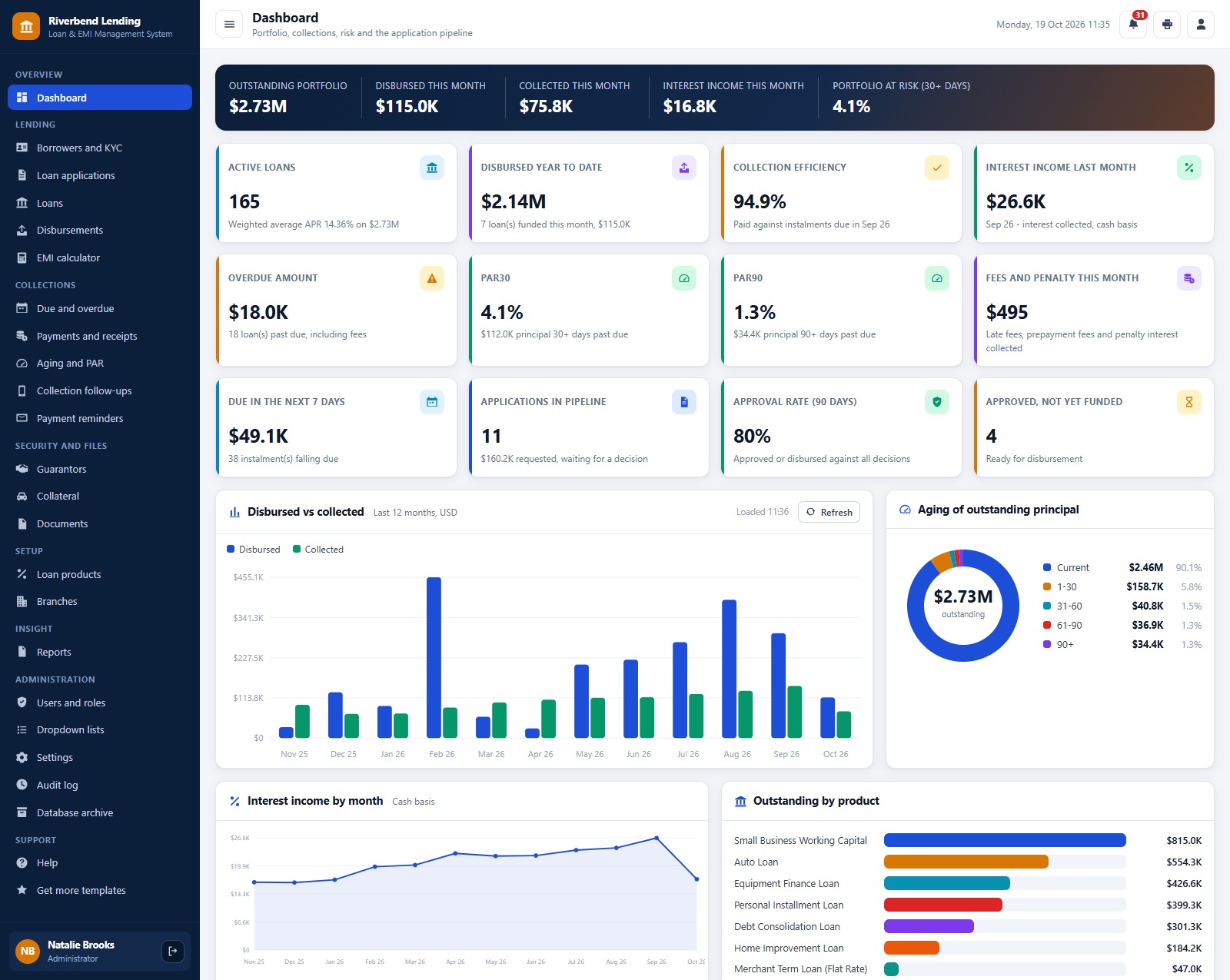The image size is (1230, 980).
Task: Click the Disbursed Year to Date icon
Action: click(684, 168)
